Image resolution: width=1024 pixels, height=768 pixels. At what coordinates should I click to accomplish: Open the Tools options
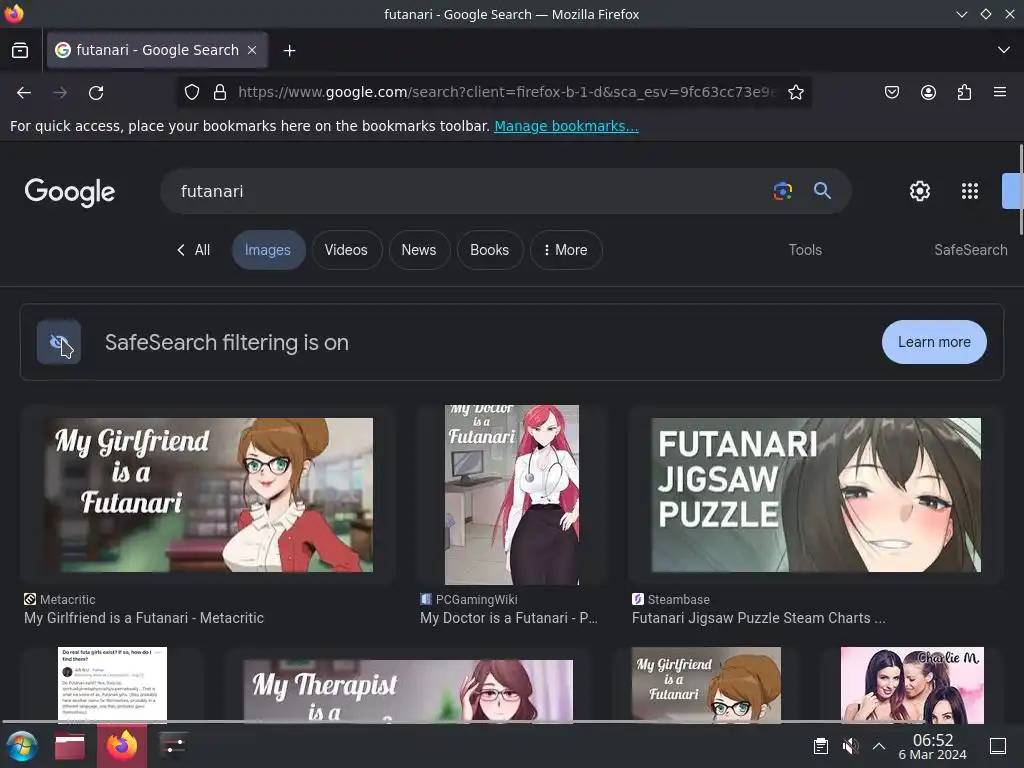805,250
